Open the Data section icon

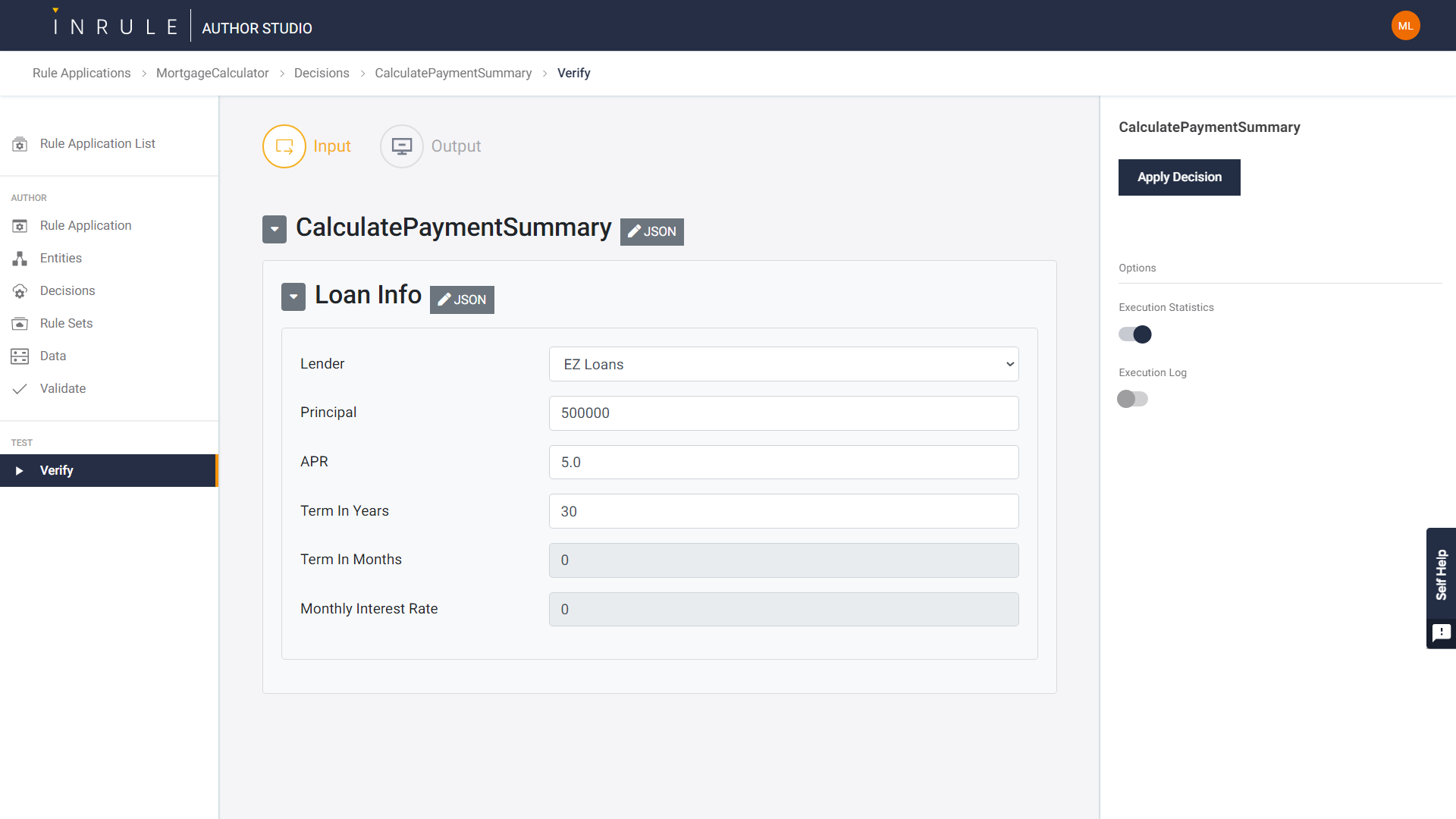20,356
